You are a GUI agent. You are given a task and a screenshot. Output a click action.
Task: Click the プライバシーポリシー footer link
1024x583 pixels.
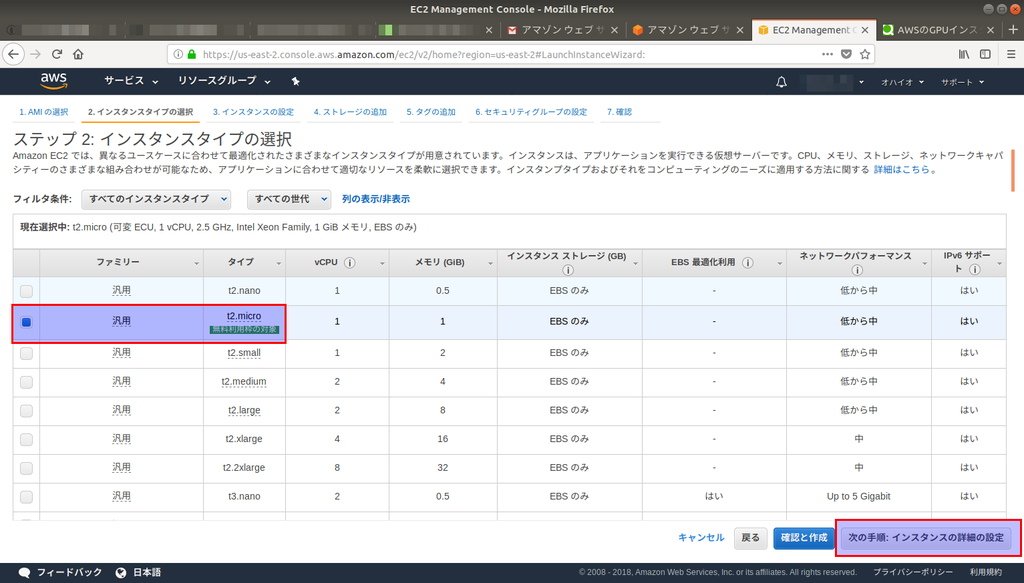coord(912,573)
